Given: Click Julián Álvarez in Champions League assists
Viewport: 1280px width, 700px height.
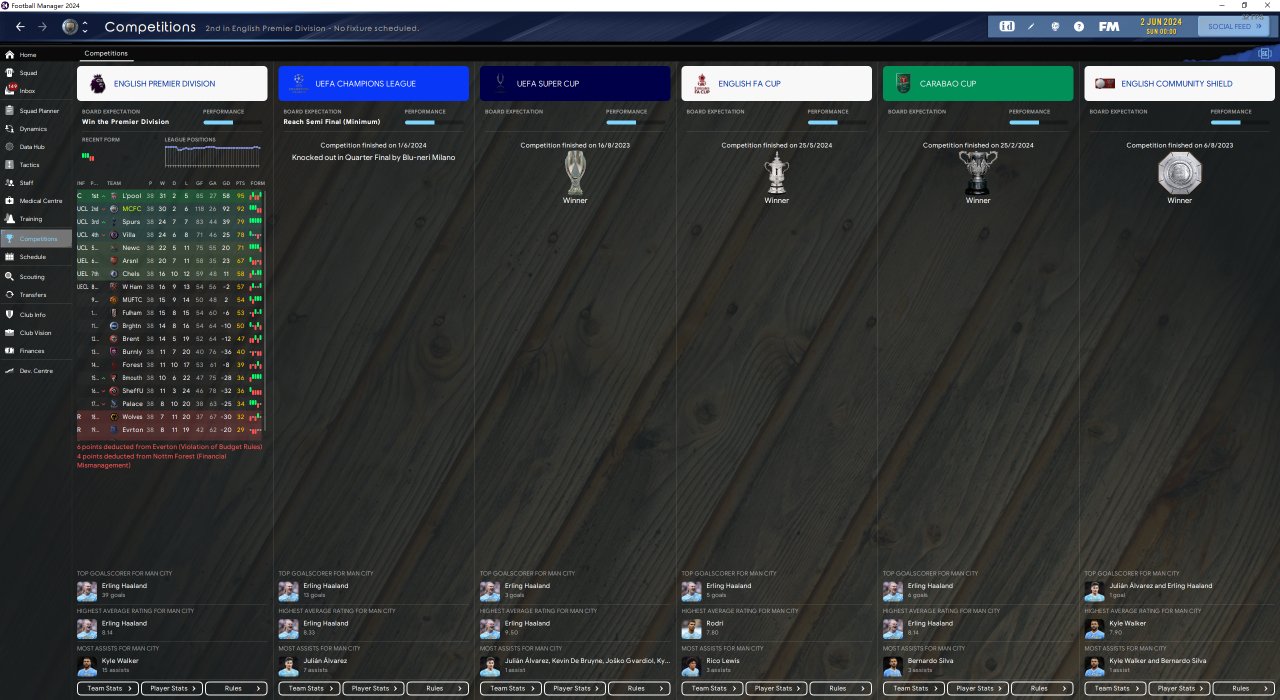Looking at the screenshot, I should pyautogui.click(x=326, y=661).
